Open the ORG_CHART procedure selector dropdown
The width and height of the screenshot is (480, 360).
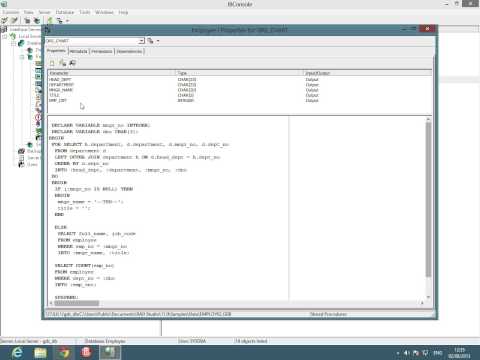coord(142,41)
